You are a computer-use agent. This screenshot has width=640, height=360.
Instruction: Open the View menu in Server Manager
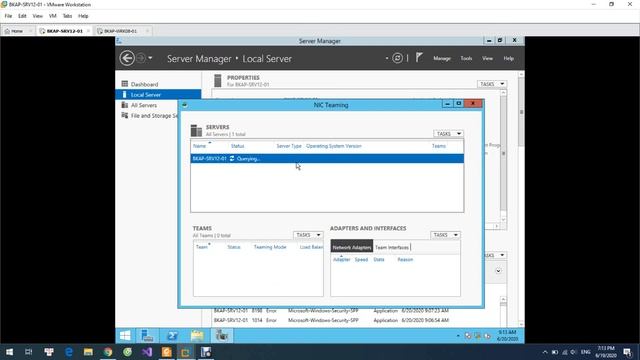[487, 58]
